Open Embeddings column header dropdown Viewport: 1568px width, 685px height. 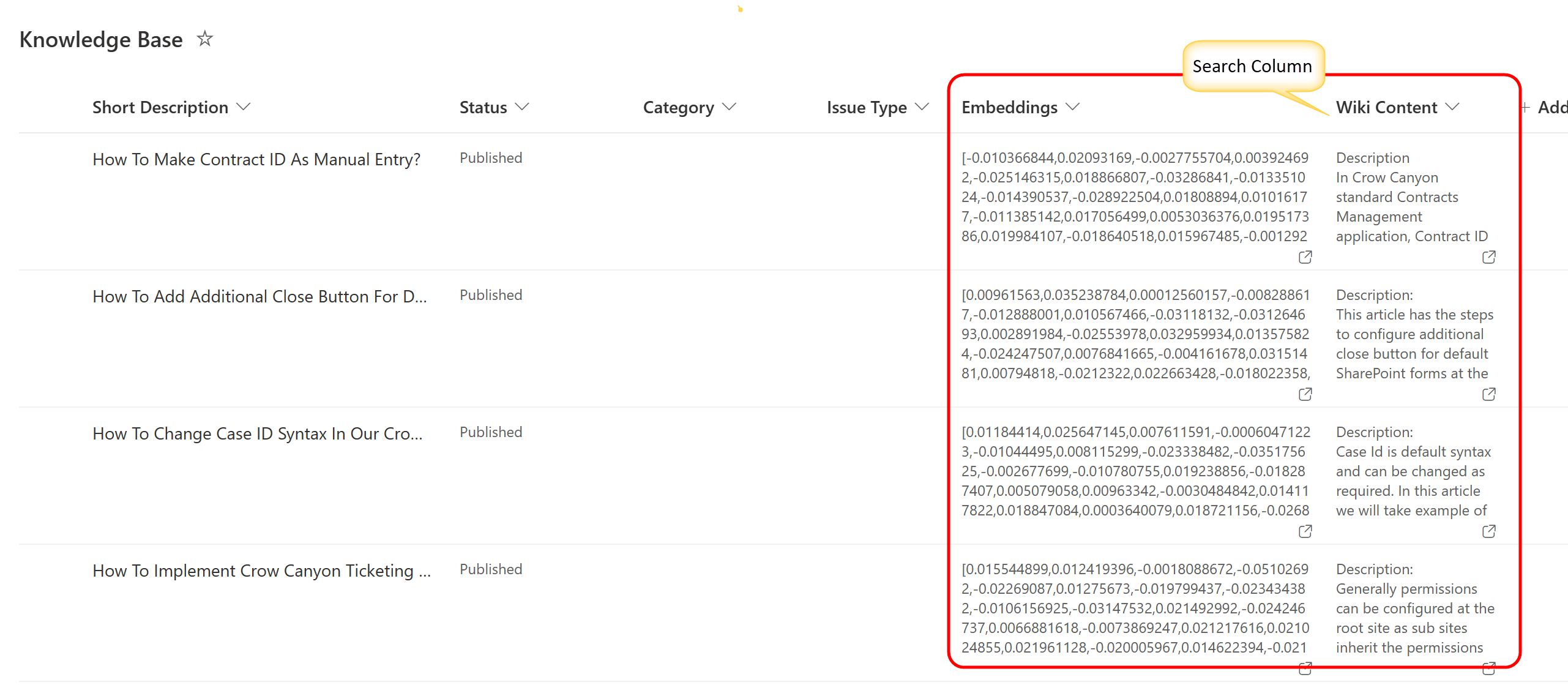tap(1072, 107)
